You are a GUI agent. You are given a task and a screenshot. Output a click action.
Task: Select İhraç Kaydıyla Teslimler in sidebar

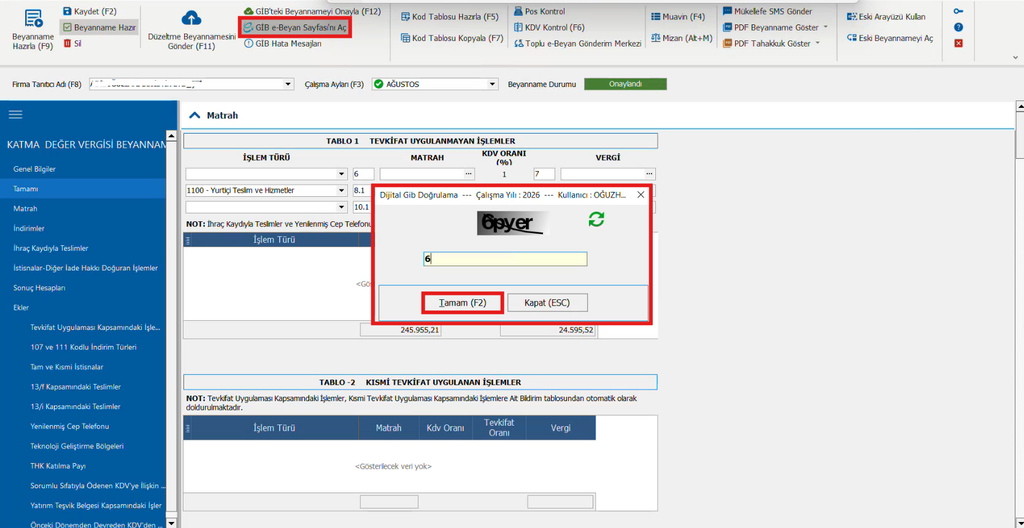coord(51,248)
